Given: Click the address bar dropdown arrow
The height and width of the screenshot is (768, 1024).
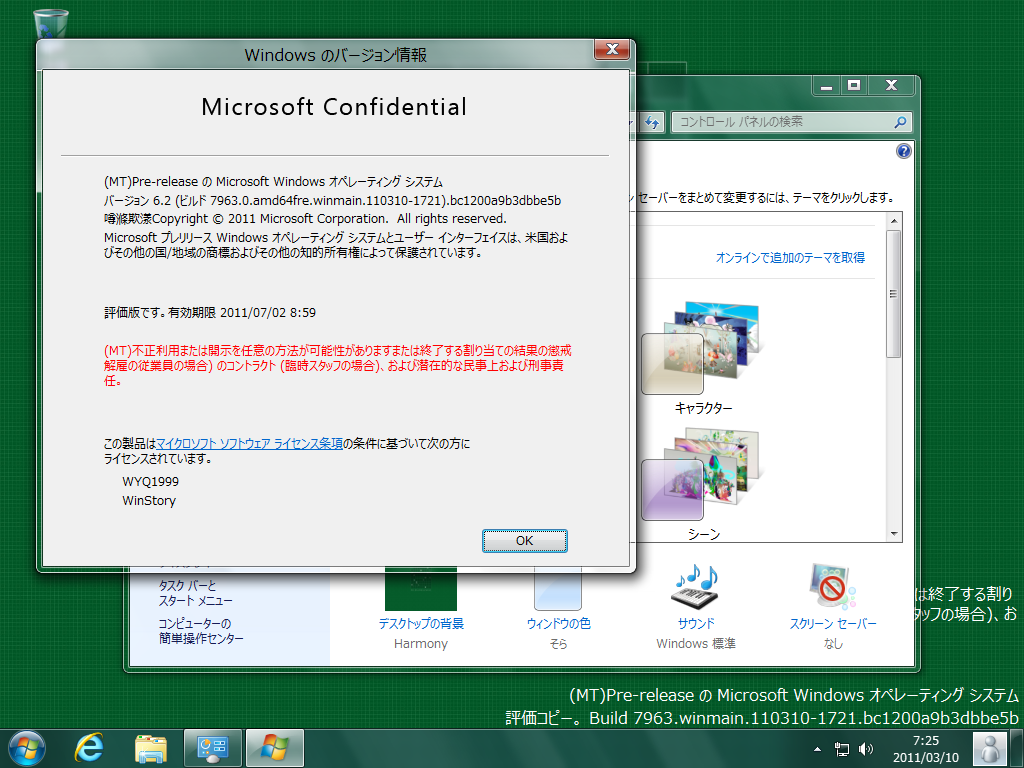Looking at the screenshot, I should pyautogui.click(x=630, y=122).
